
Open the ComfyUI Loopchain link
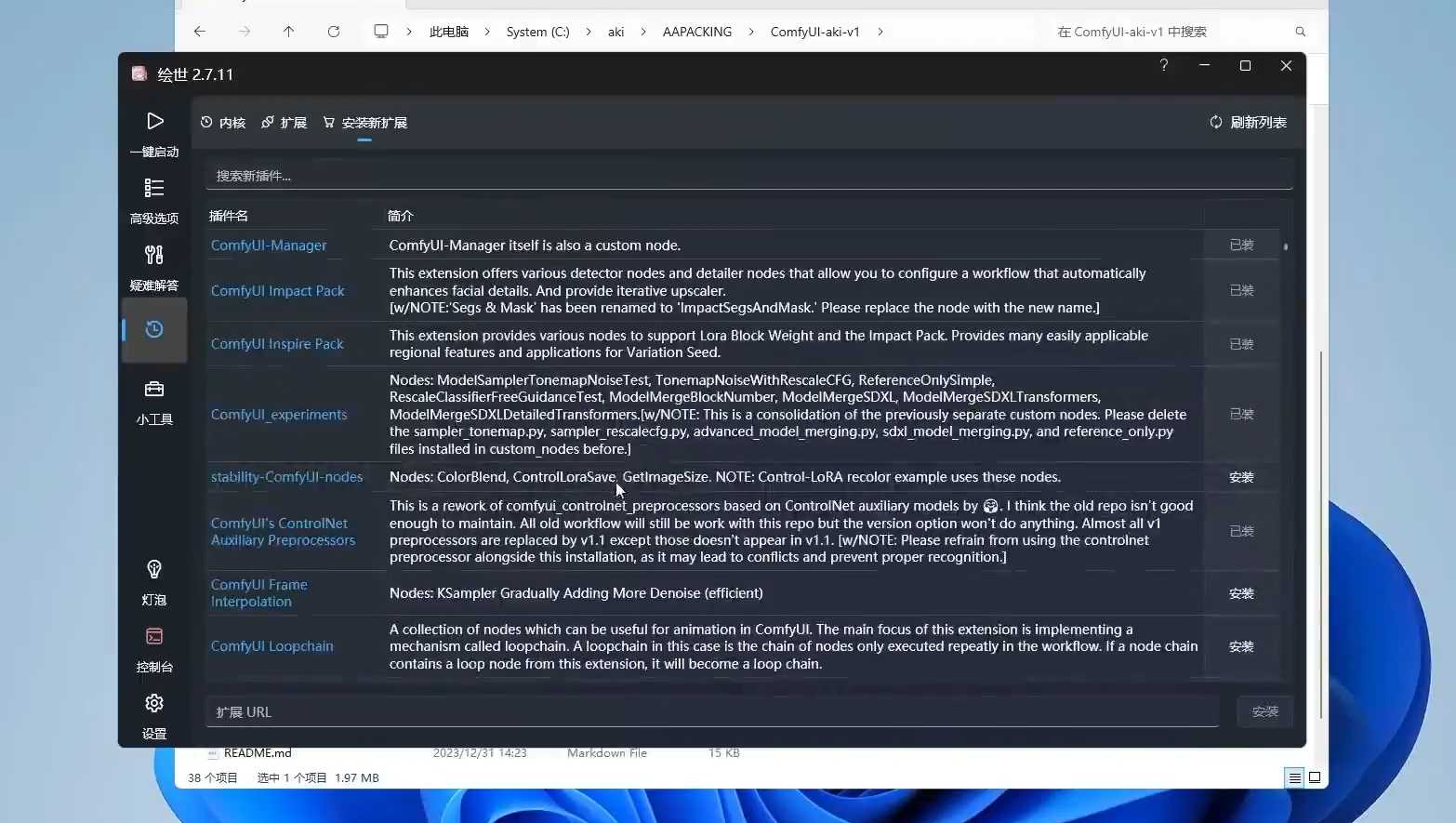(x=271, y=646)
